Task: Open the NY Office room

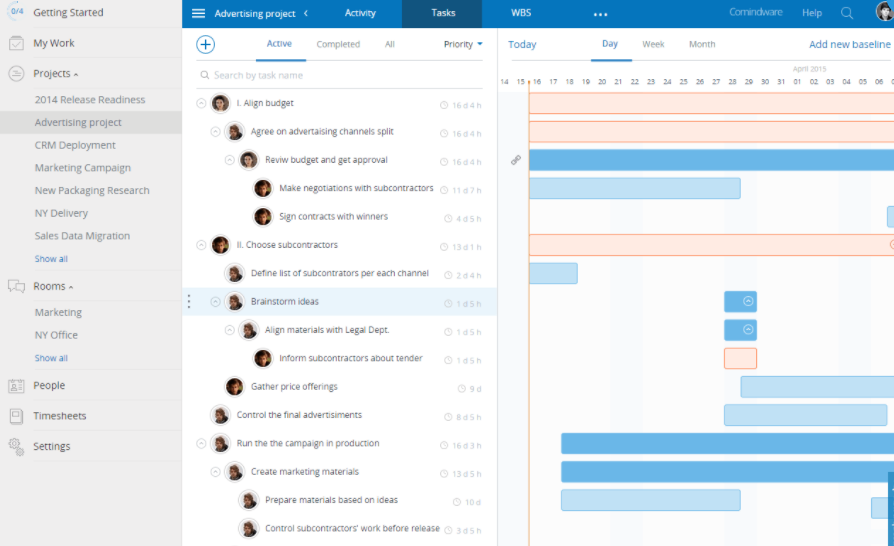Action: [x=56, y=335]
